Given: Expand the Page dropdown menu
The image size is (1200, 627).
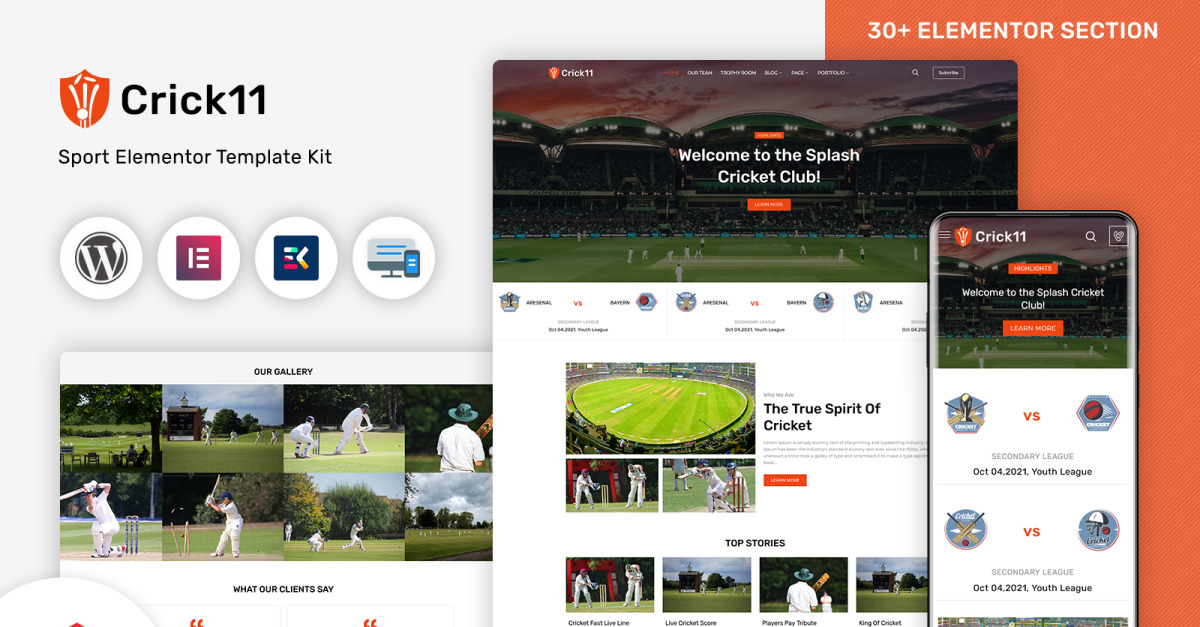Looking at the screenshot, I should (x=799, y=73).
